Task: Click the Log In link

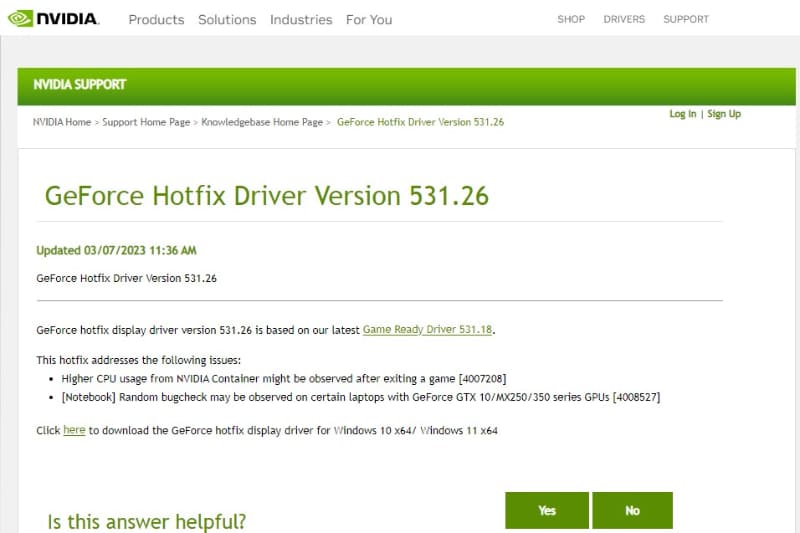Action: 683,114
